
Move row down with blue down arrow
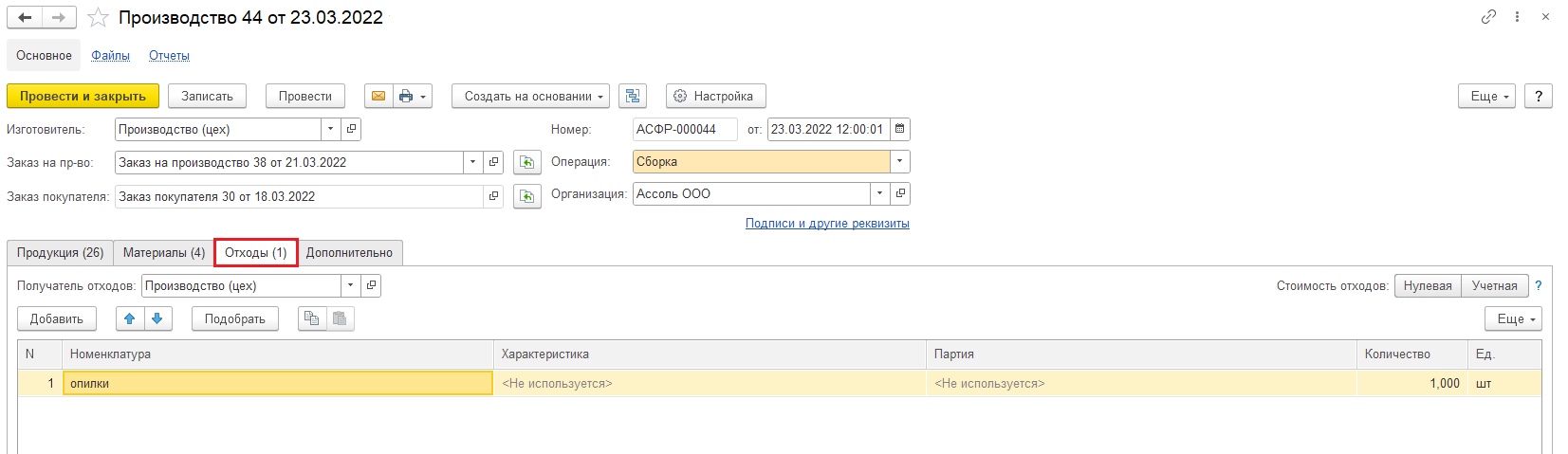coord(157,318)
